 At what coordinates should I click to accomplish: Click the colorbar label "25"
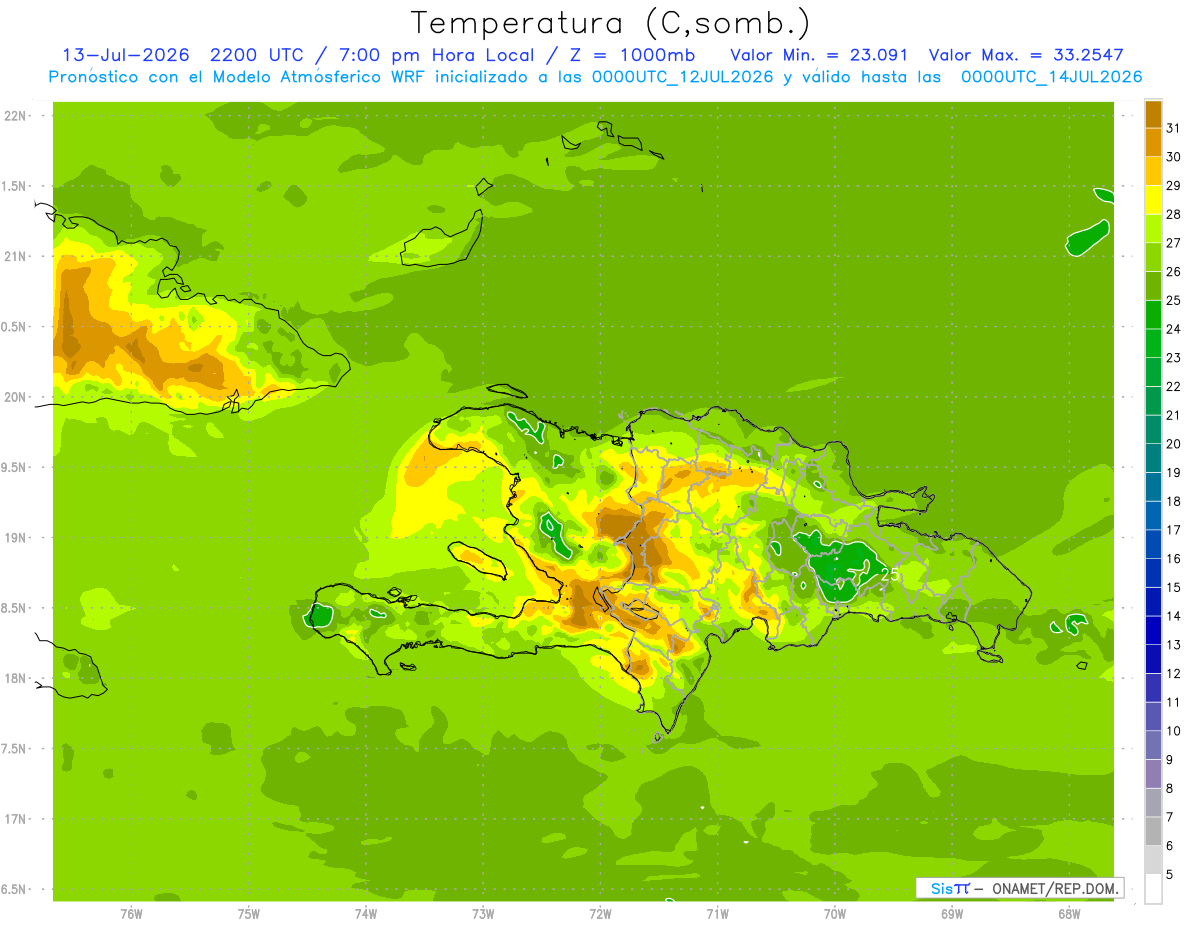coord(1173,300)
